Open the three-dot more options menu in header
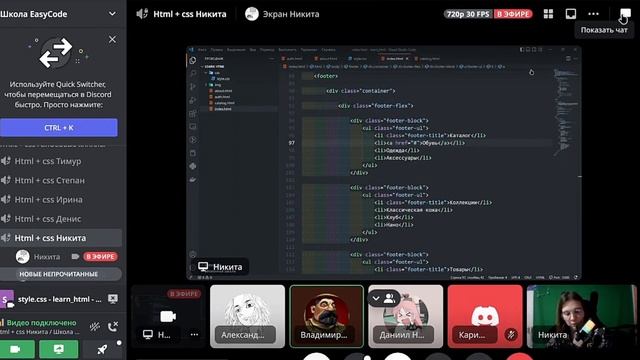 593,14
